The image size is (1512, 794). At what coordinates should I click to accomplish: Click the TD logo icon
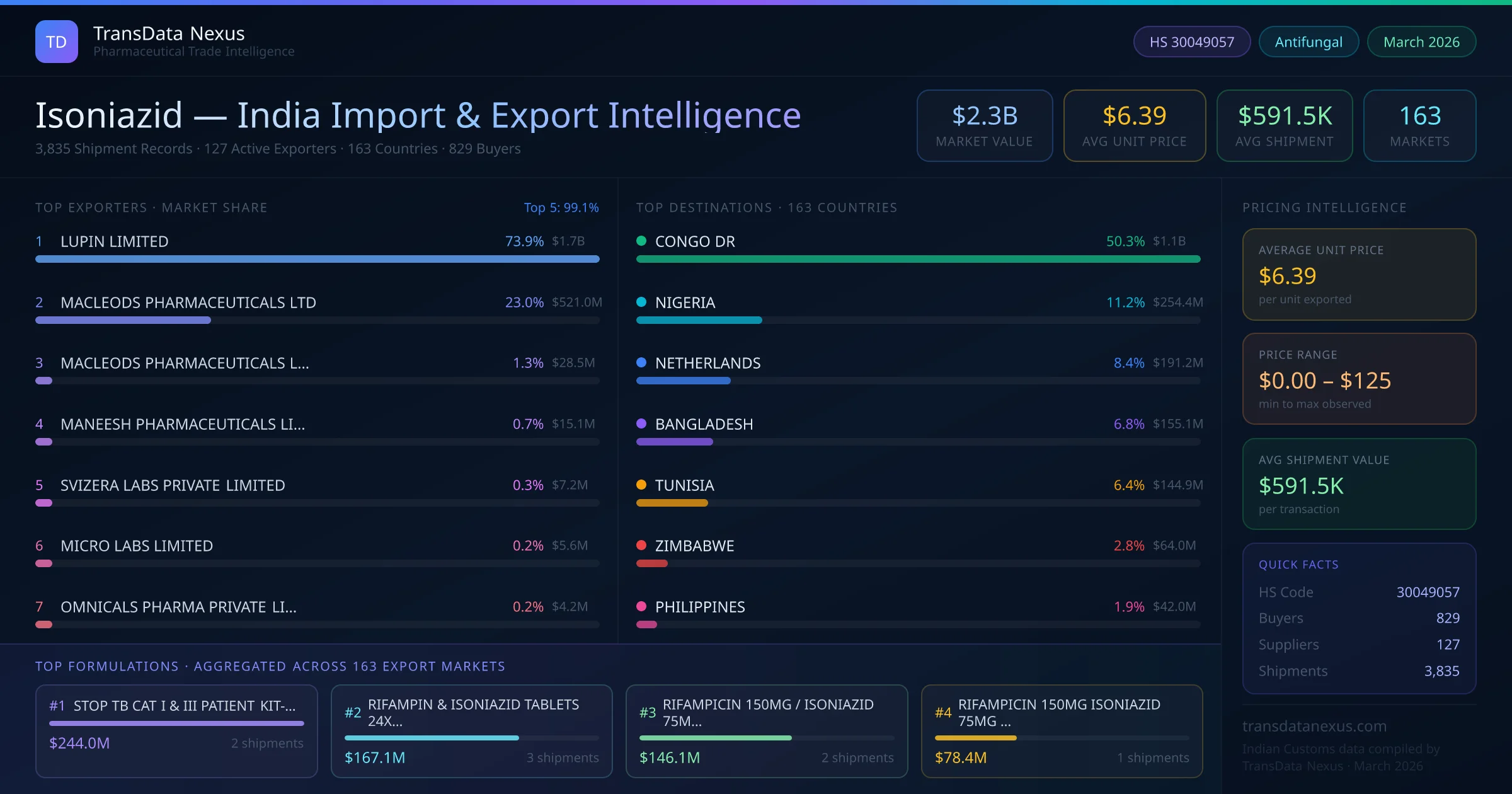pyautogui.click(x=57, y=41)
